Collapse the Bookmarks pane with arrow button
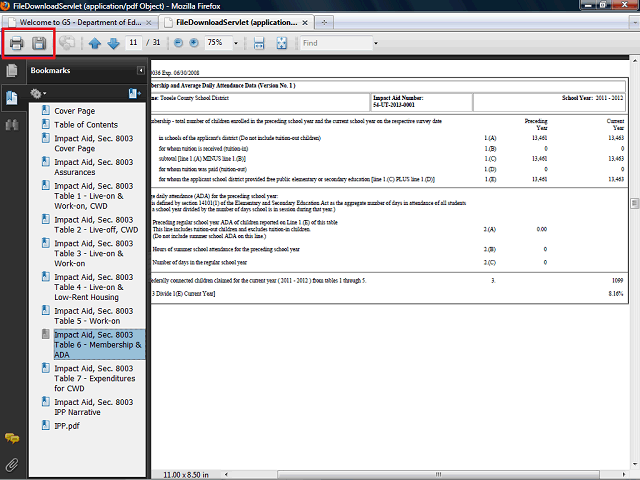640x480 pixels. tap(141, 71)
